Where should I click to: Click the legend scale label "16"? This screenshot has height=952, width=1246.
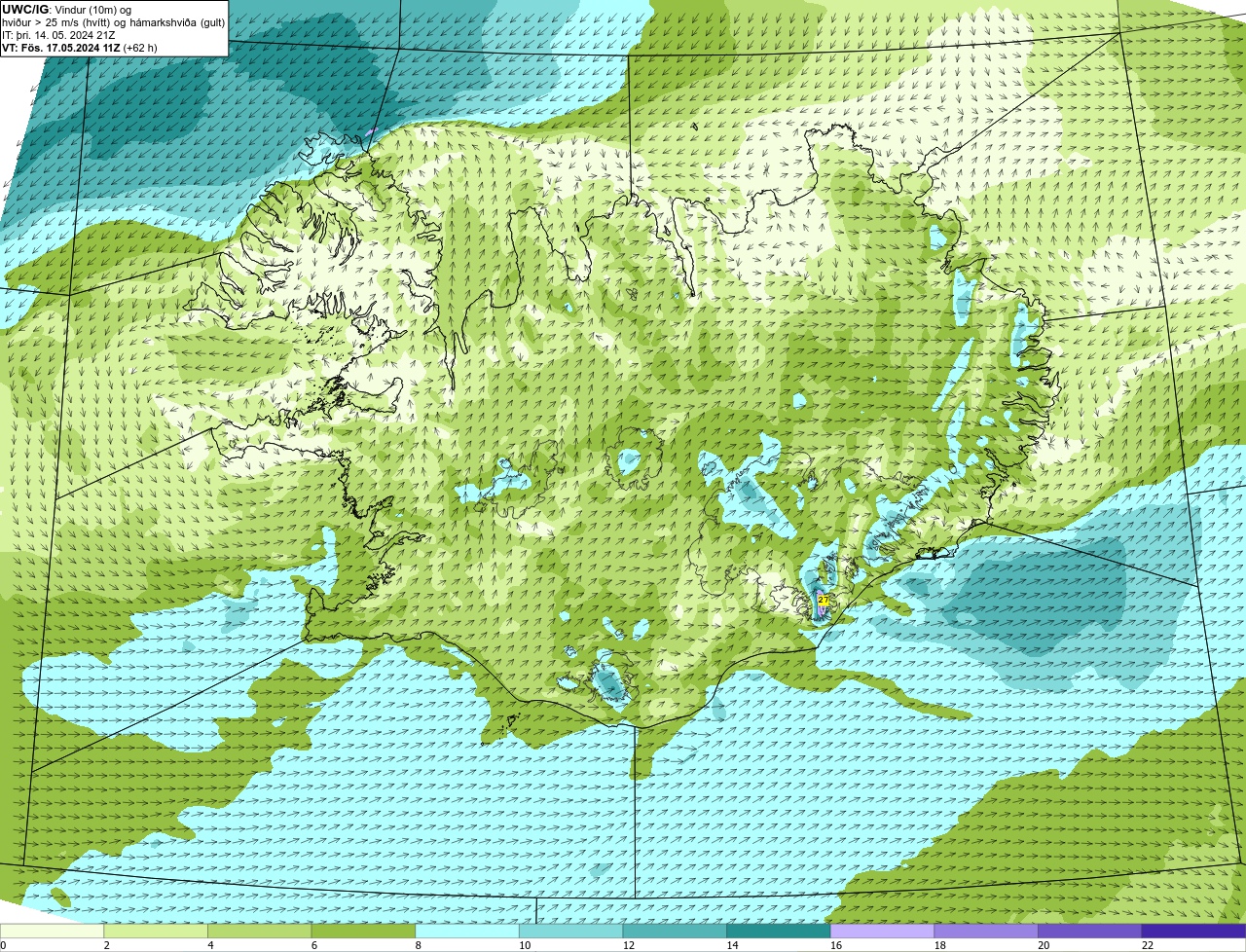point(836,945)
